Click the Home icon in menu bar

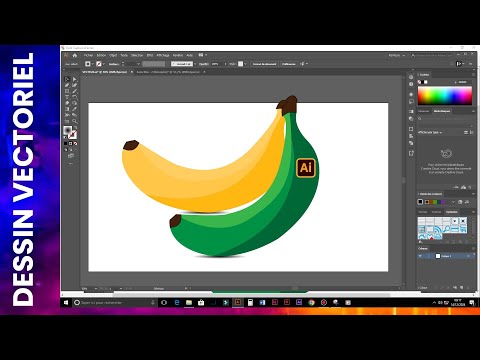pos(75,55)
